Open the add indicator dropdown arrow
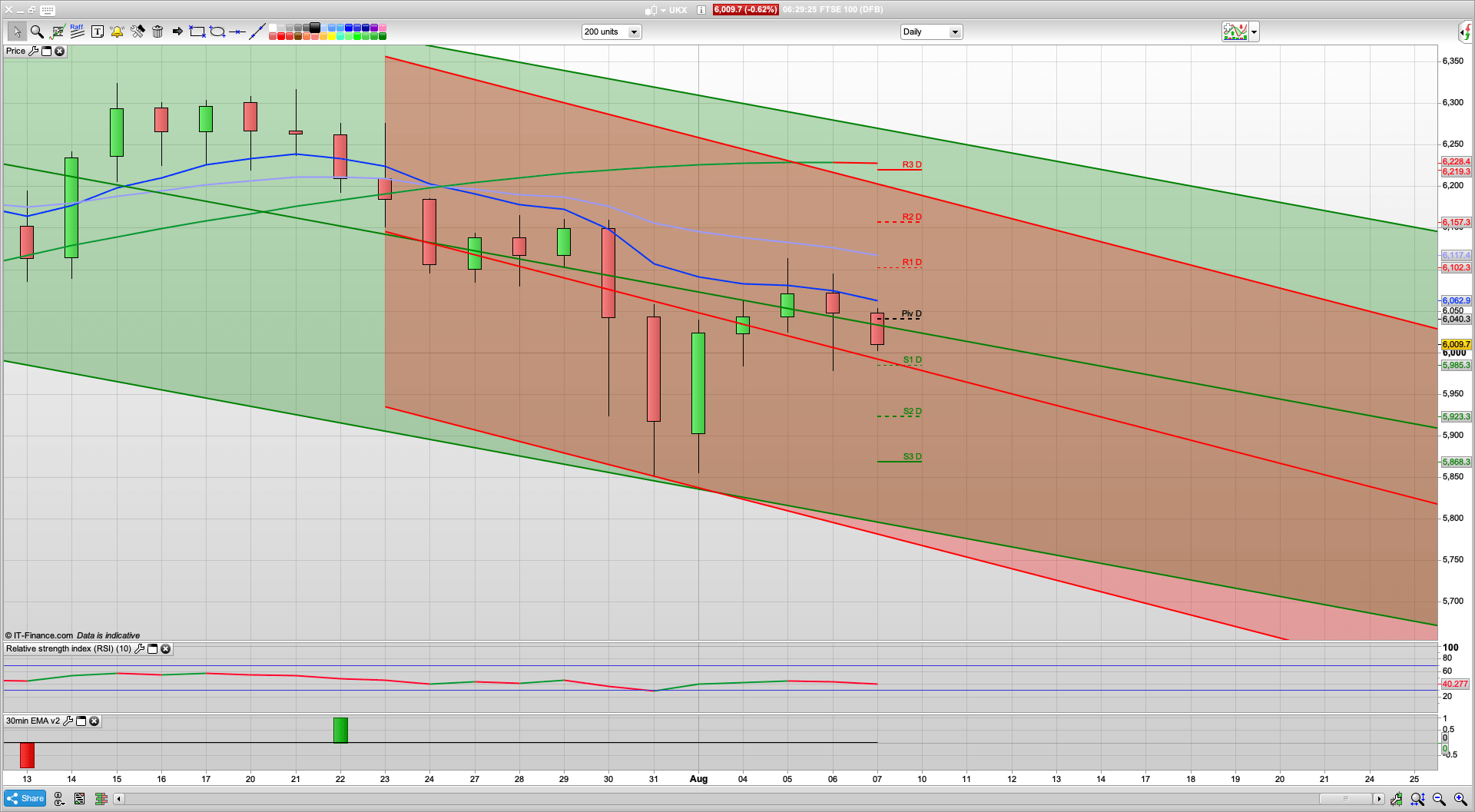The width and height of the screenshot is (1475, 812). pyautogui.click(x=1254, y=31)
